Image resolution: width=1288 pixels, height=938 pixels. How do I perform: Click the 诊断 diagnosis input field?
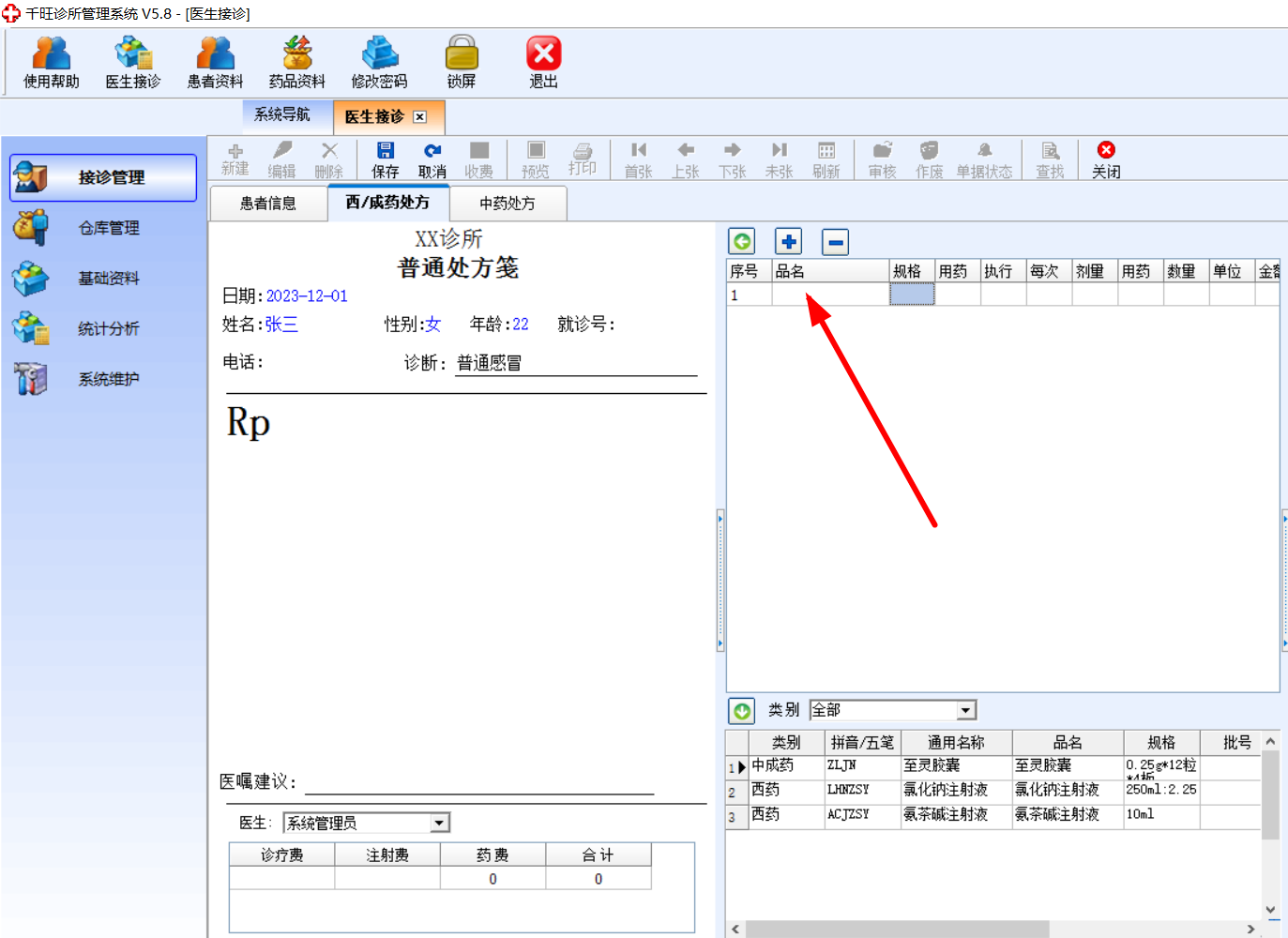click(x=576, y=363)
